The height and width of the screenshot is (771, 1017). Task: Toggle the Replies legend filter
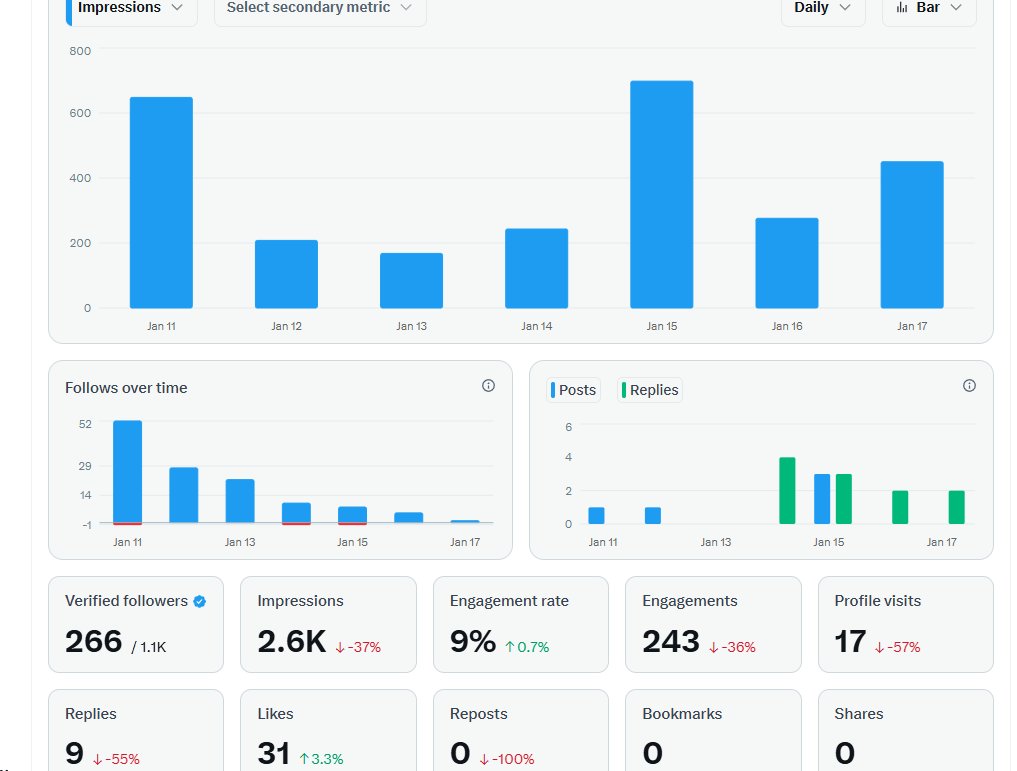tap(650, 390)
